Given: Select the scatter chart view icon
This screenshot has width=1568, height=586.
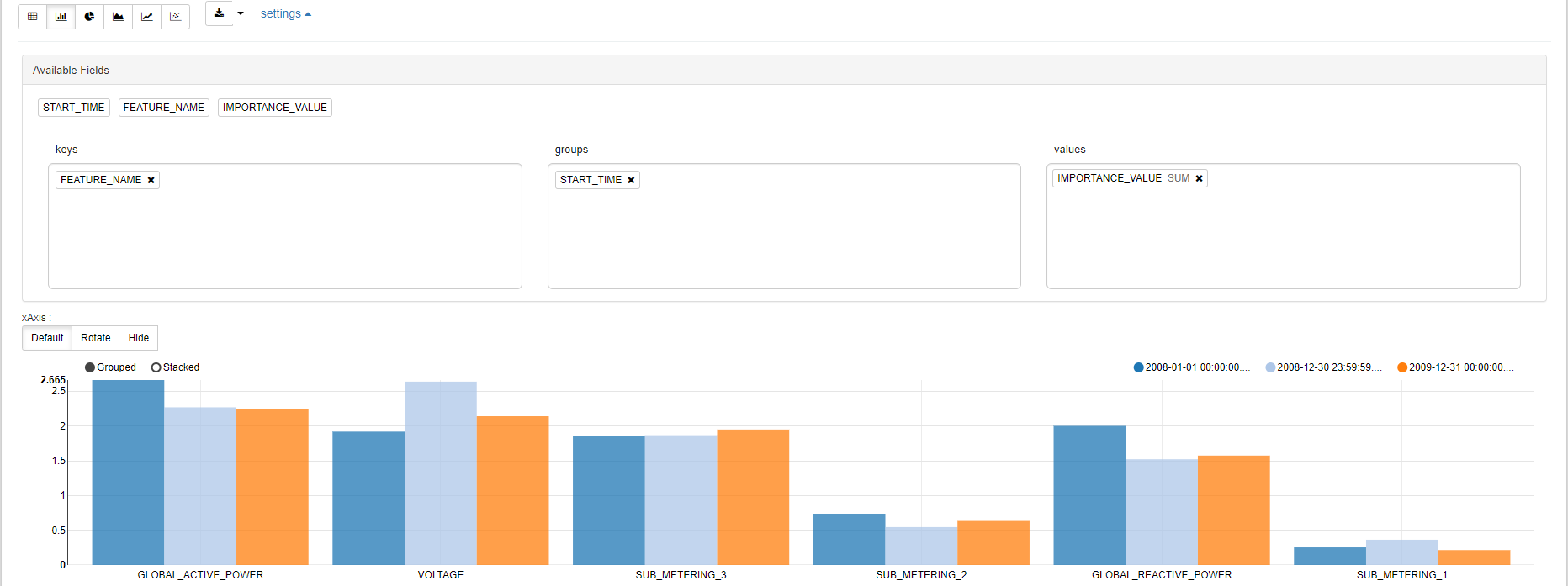Looking at the screenshot, I should 176,16.
